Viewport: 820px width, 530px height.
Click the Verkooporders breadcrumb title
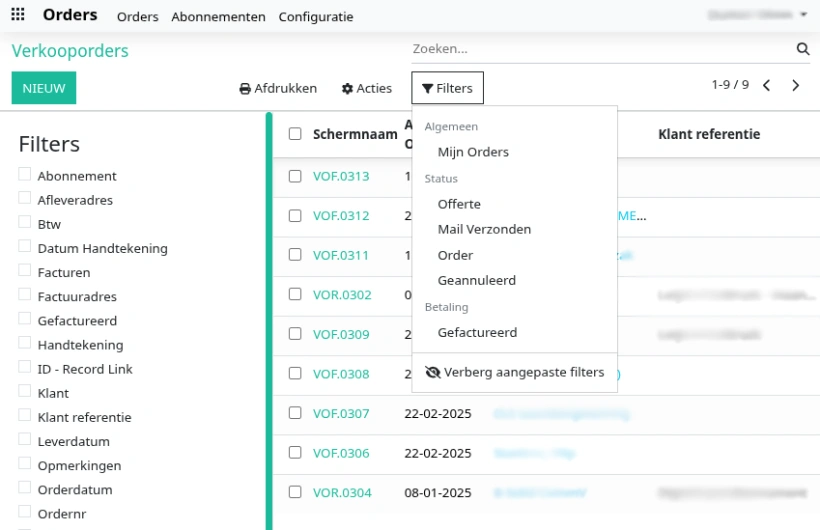pyautogui.click(x=70, y=51)
